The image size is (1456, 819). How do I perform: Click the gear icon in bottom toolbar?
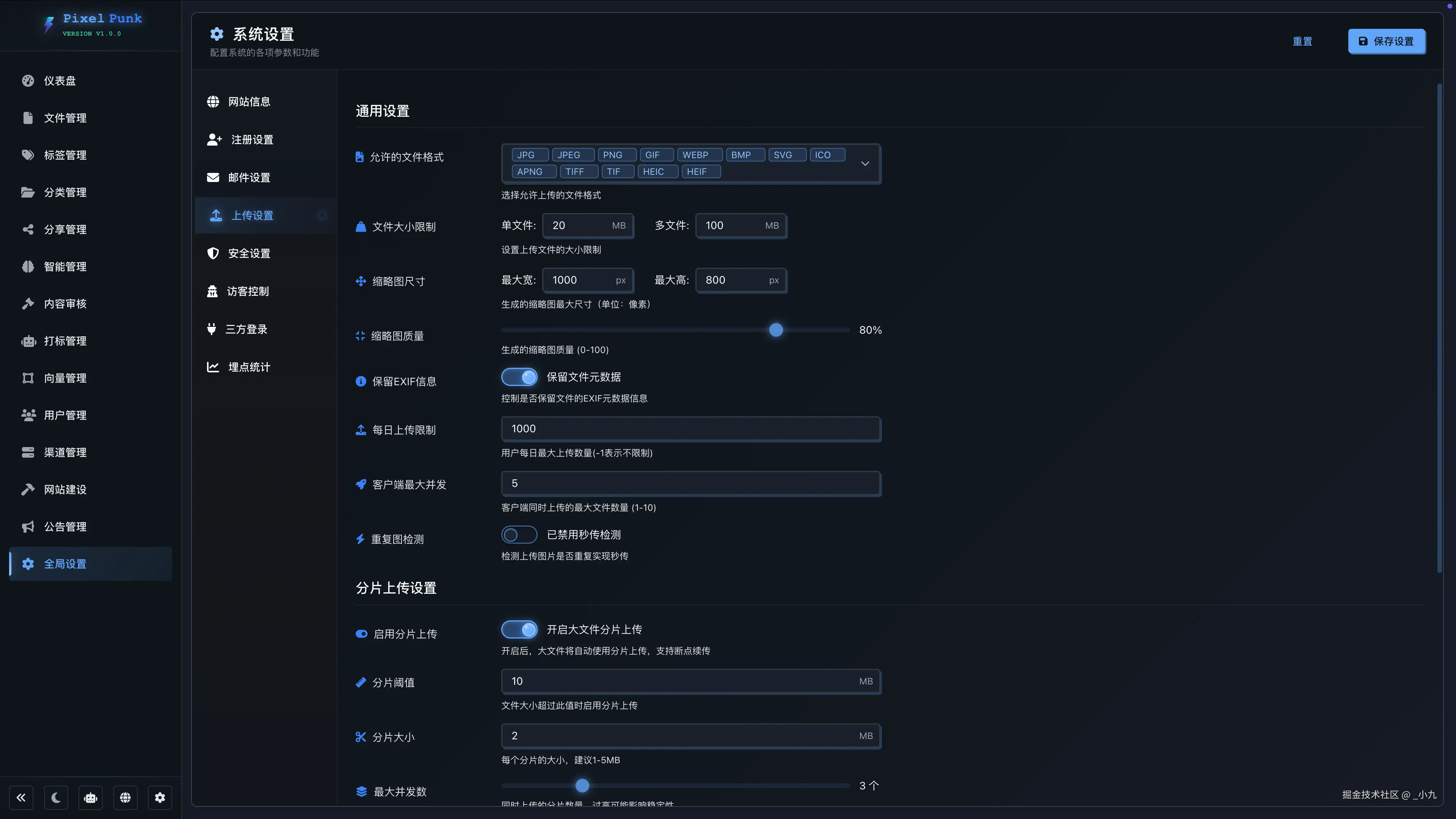pos(160,797)
